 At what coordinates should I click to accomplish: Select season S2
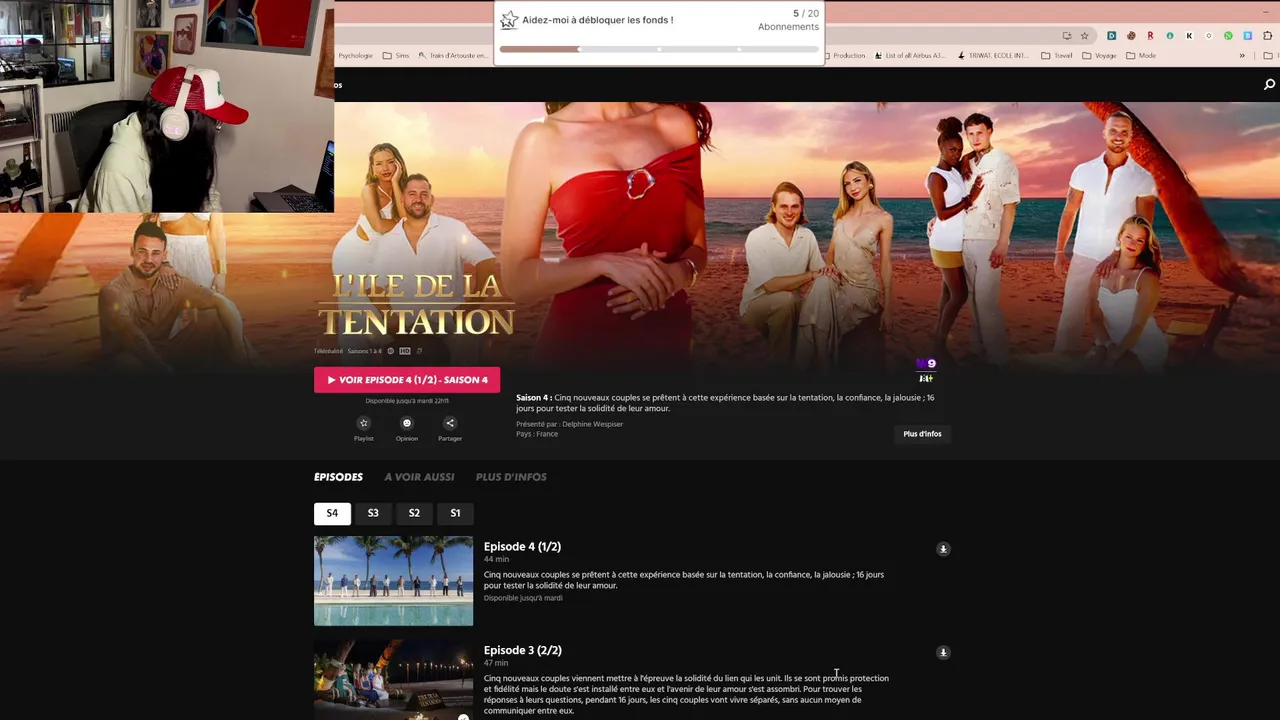(x=414, y=513)
